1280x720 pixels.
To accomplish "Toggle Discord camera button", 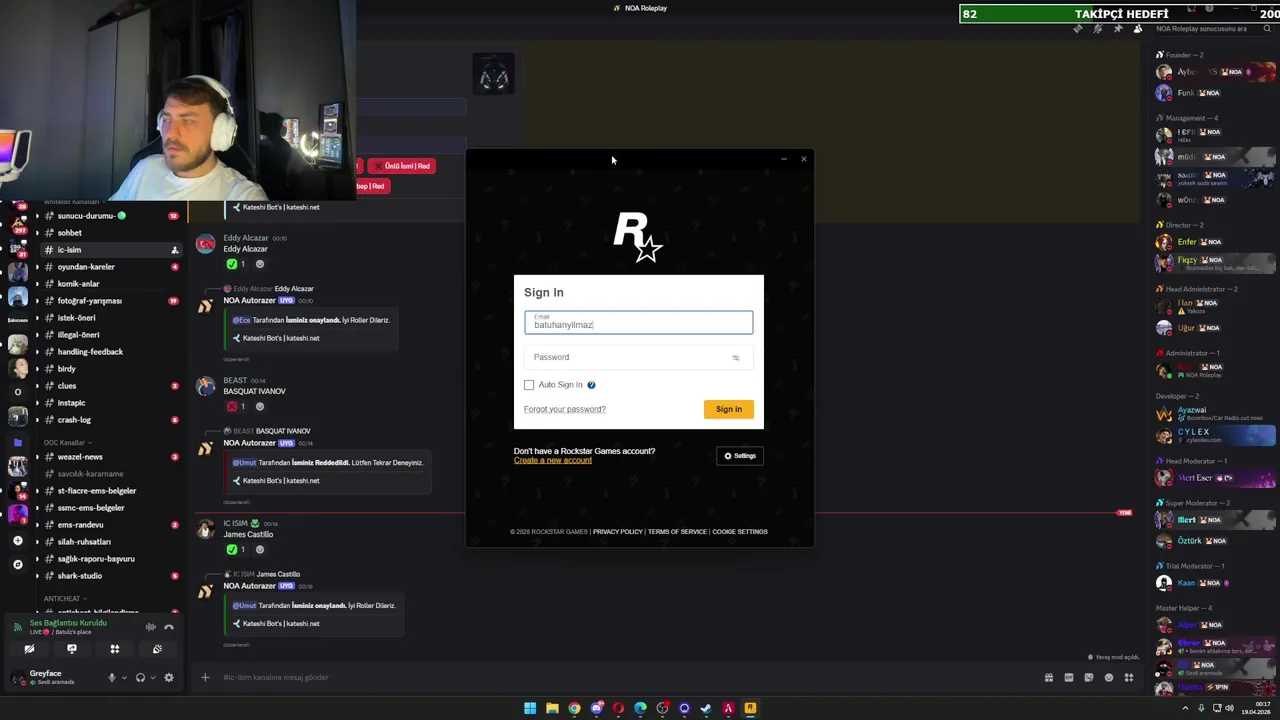I will tap(29, 649).
